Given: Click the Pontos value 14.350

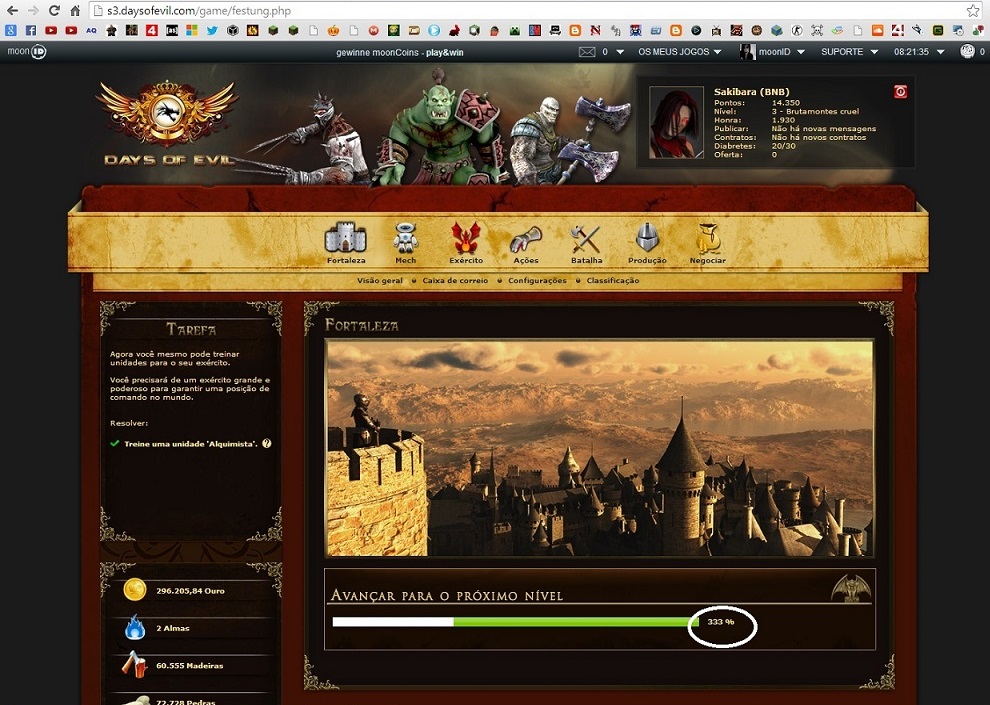Looking at the screenshot, I should click(785, 103).
